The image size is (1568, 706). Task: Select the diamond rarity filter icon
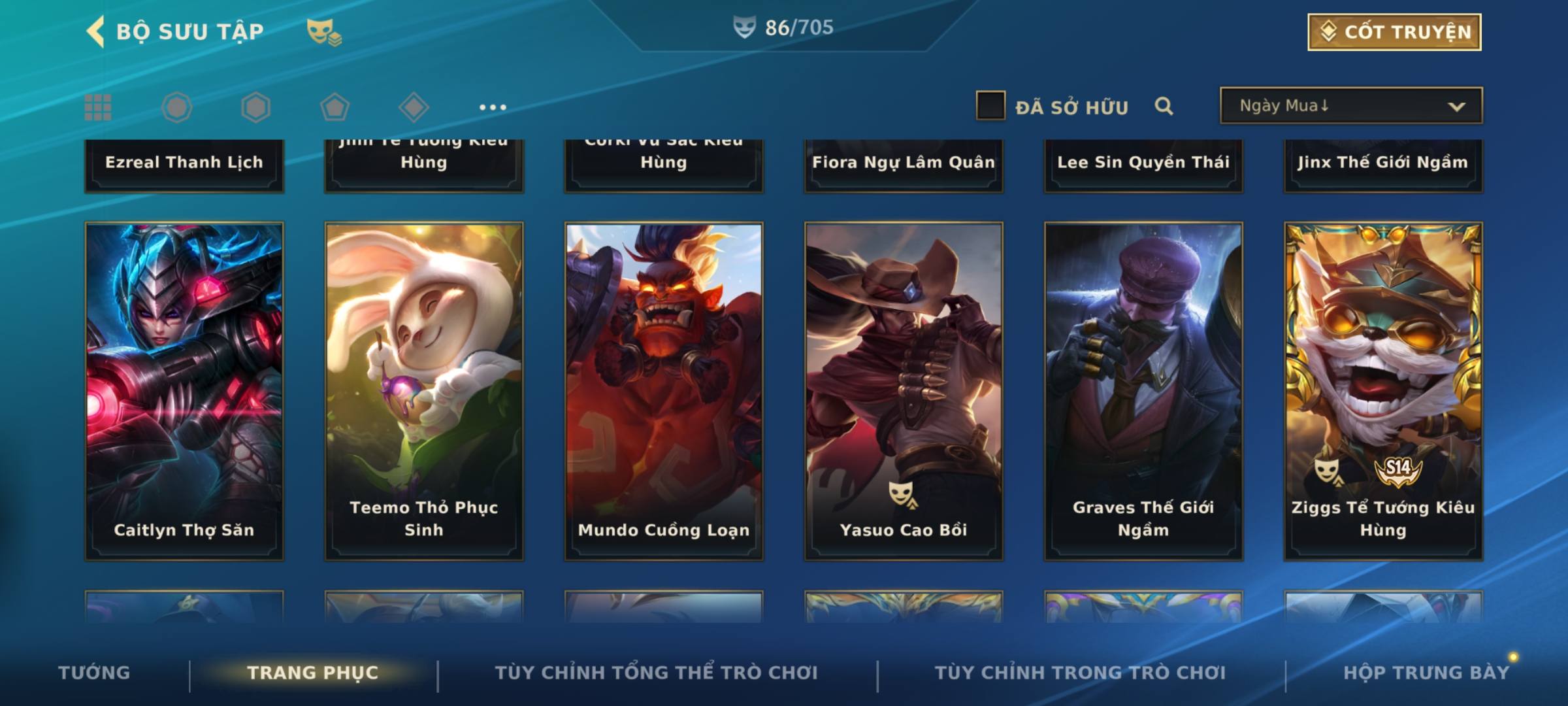click(x=414, y=107)
